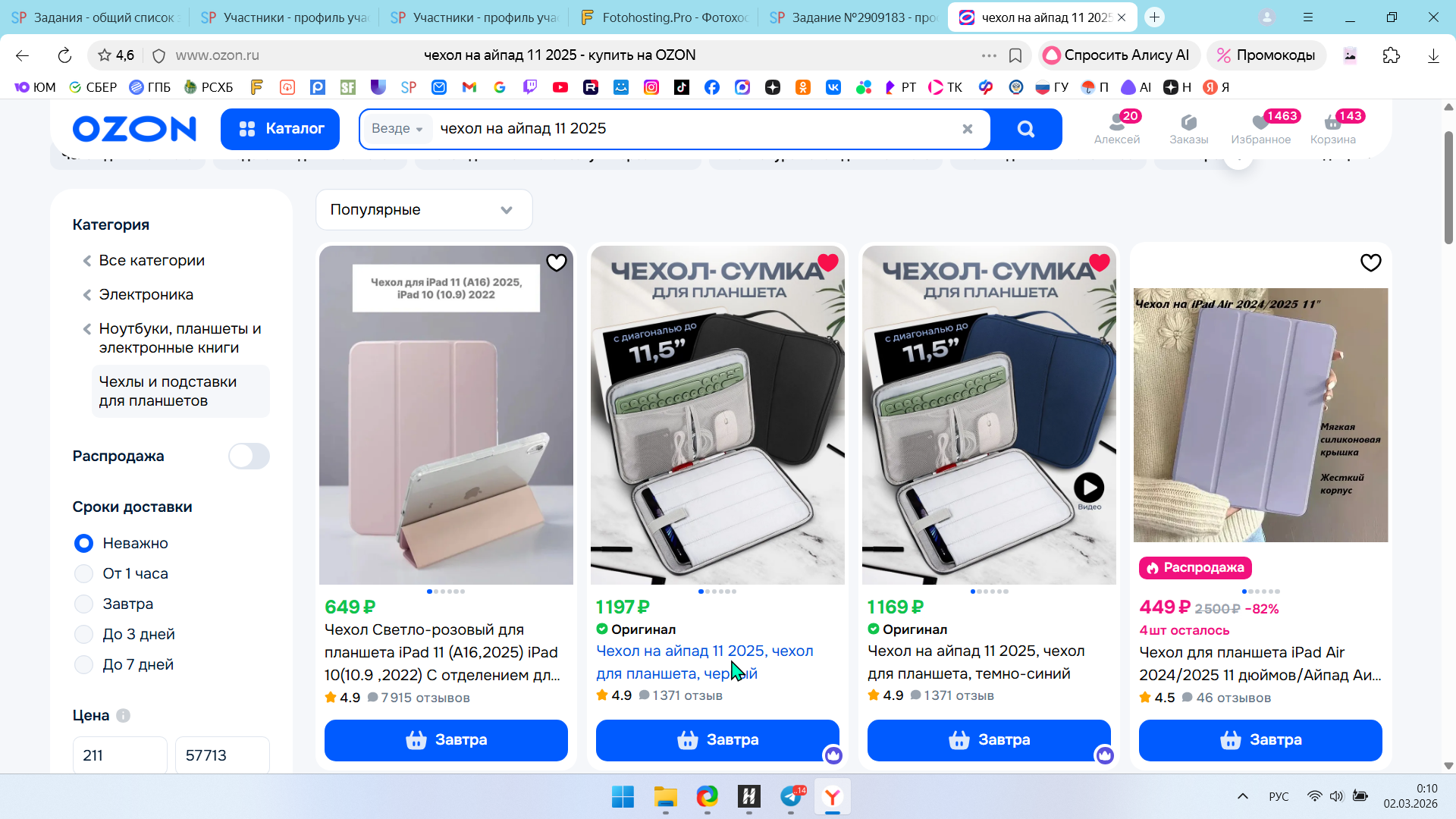Click Завтра buy button for 649₽ case
This screenshot has width=1456, height=819.
click(x=446, y=740)
